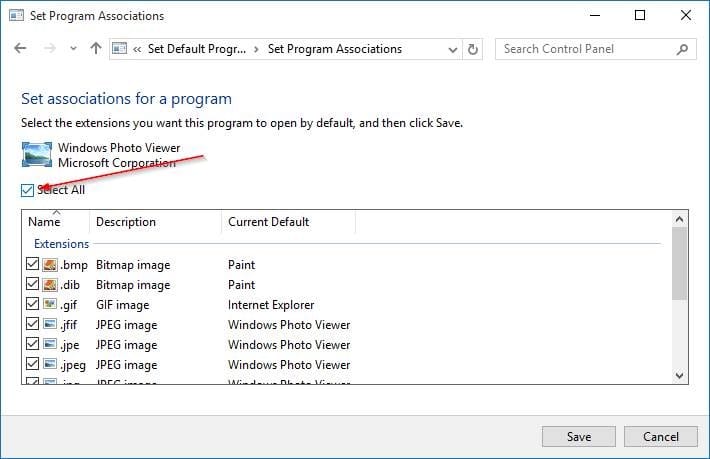Click the Forward navigation arrow
Image resolution: width=710 pixels, height=459 pixels.
(x=49, y=48)
